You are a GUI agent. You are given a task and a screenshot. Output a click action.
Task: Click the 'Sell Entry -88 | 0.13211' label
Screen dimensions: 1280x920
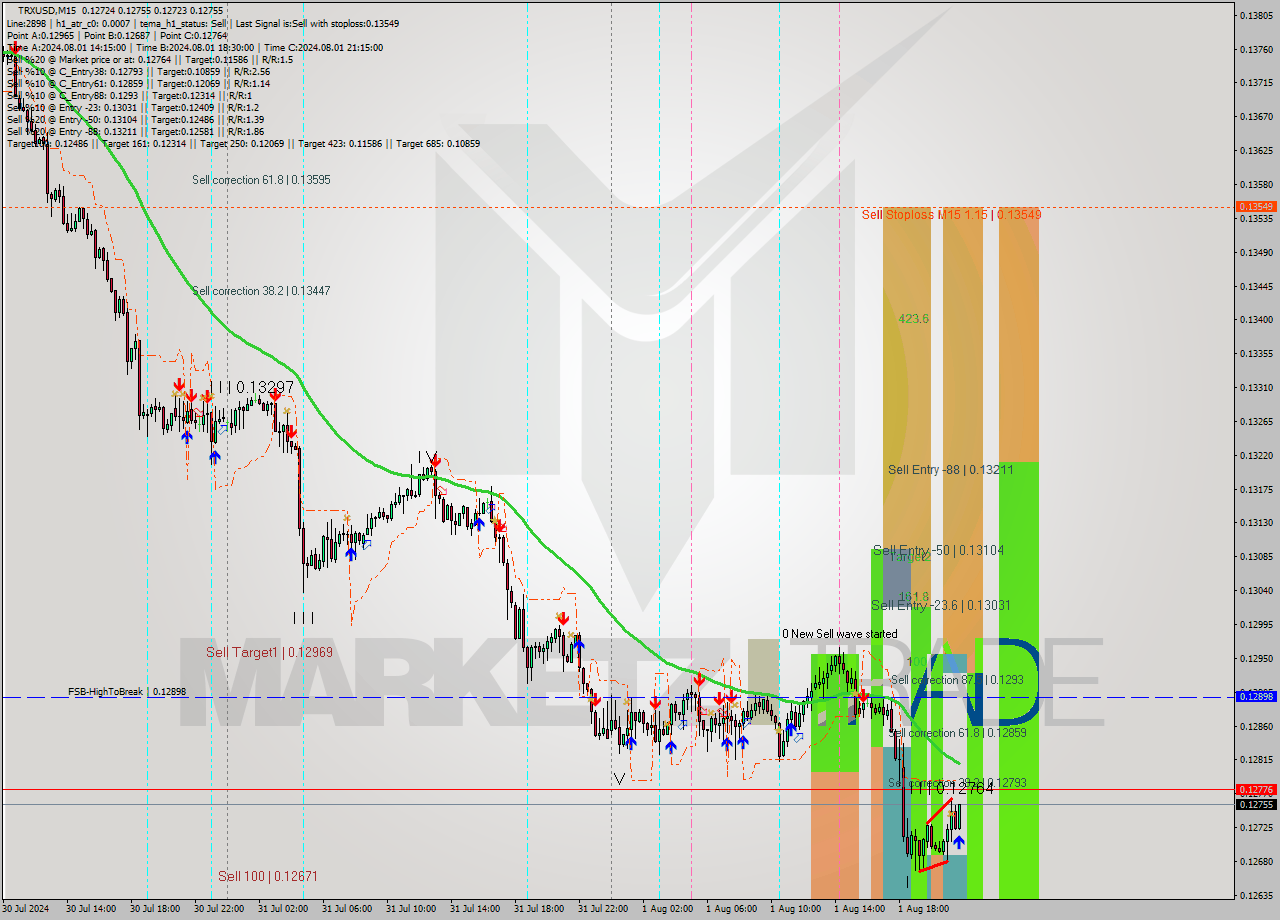[950, 469]
